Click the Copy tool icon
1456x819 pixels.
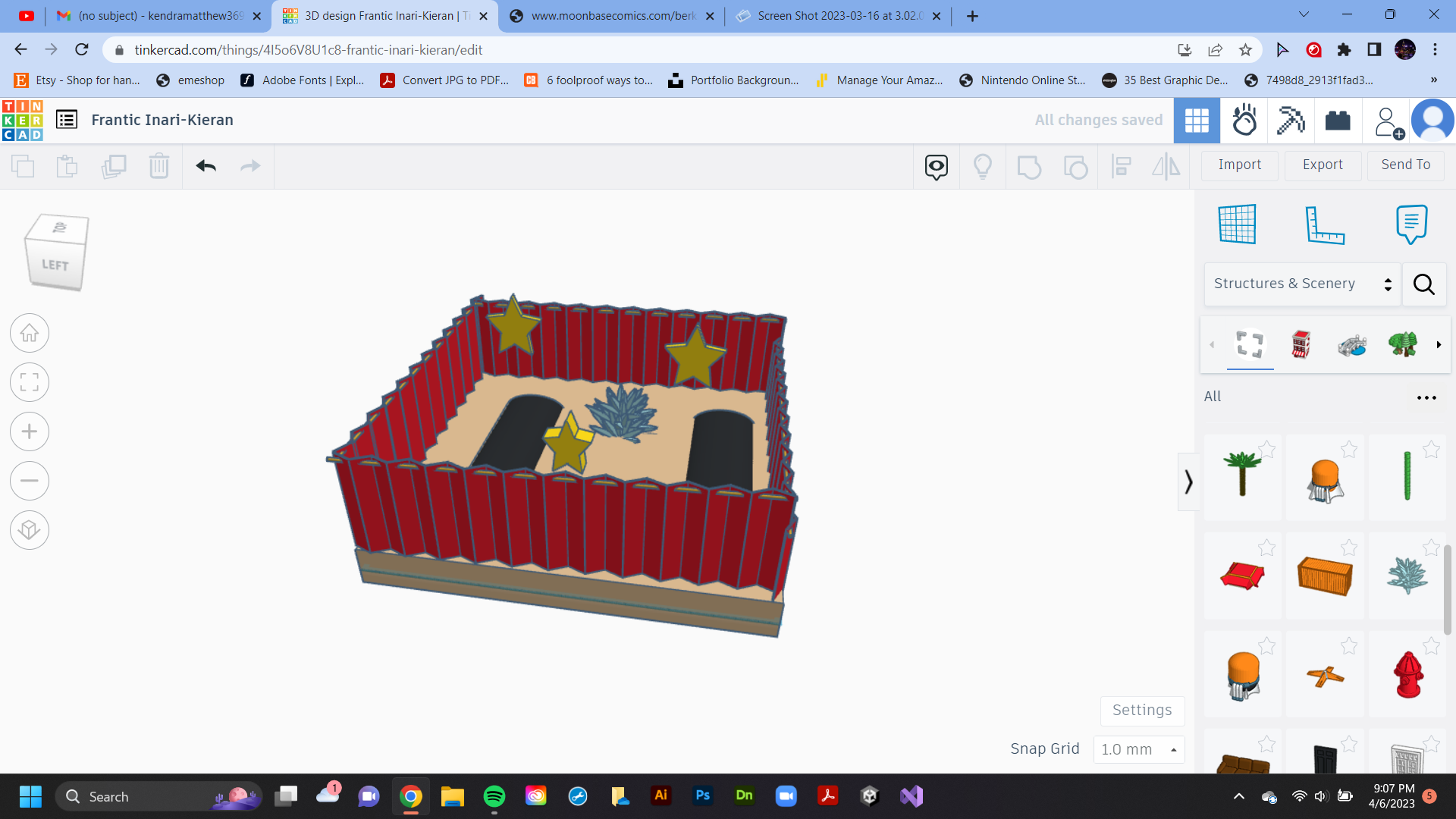[x=23, y=166]
